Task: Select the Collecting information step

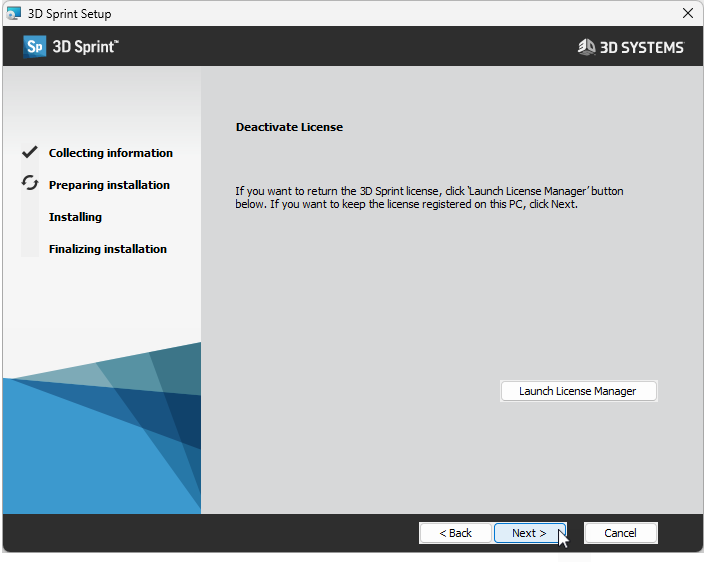Action: tap(110, 153)
